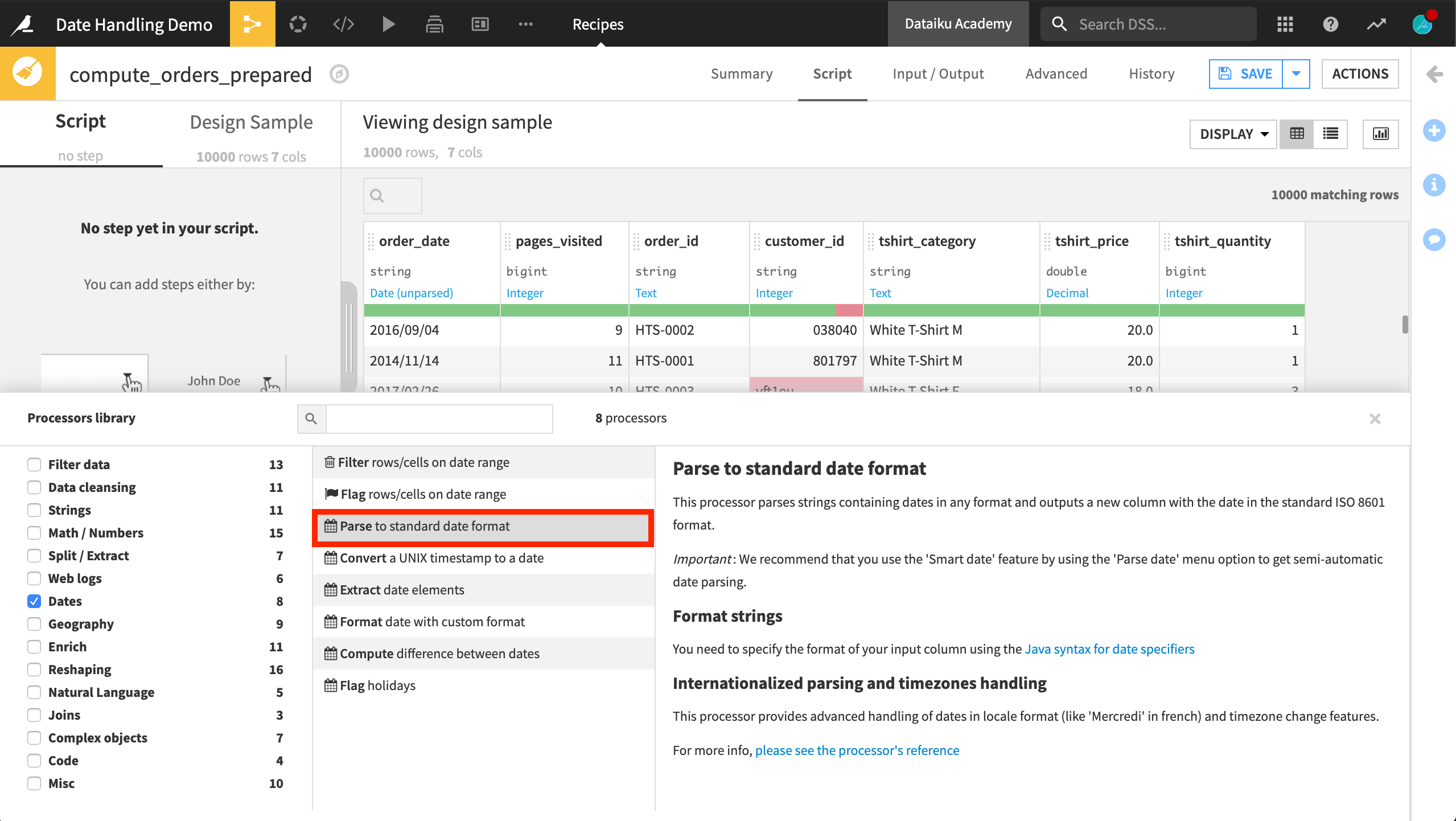Check the Strings processor category
Screen dimensions: 1456x821
coord(34,510)
